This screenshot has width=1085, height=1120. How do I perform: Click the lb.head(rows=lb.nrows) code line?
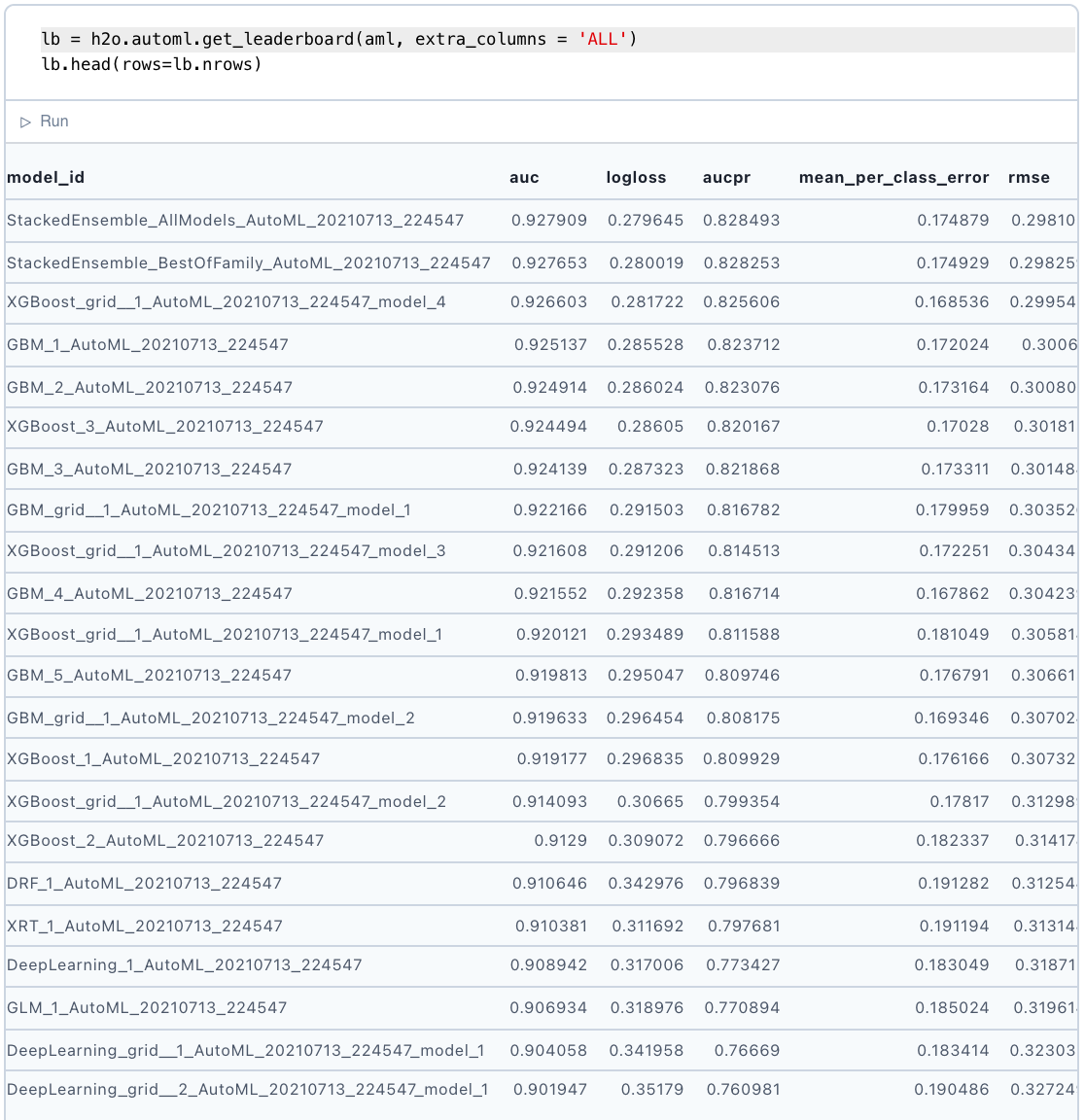[x=152, y=64]
